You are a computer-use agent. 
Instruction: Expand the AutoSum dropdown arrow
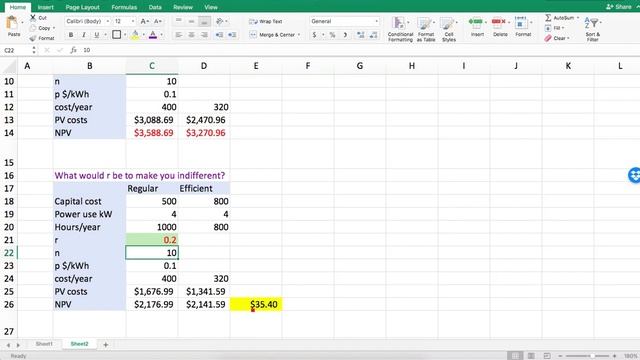point(578,18)
